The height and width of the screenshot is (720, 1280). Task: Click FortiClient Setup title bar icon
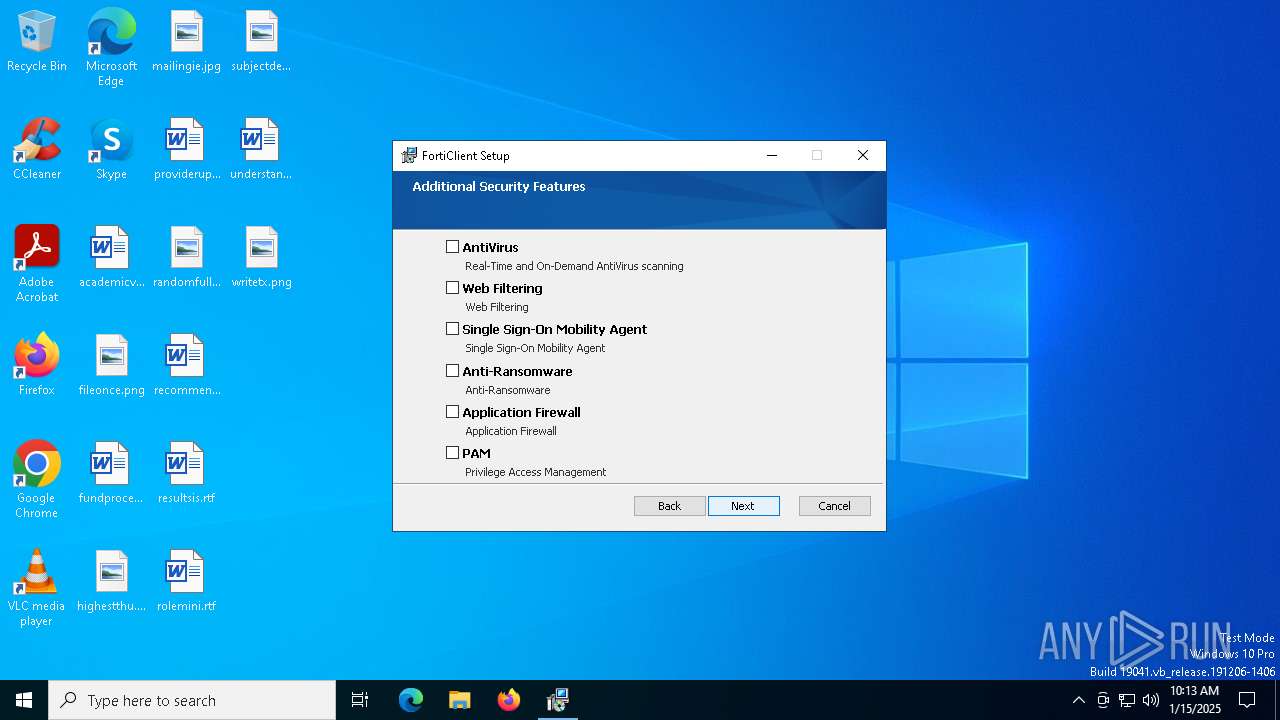click(x=408, y=155)
